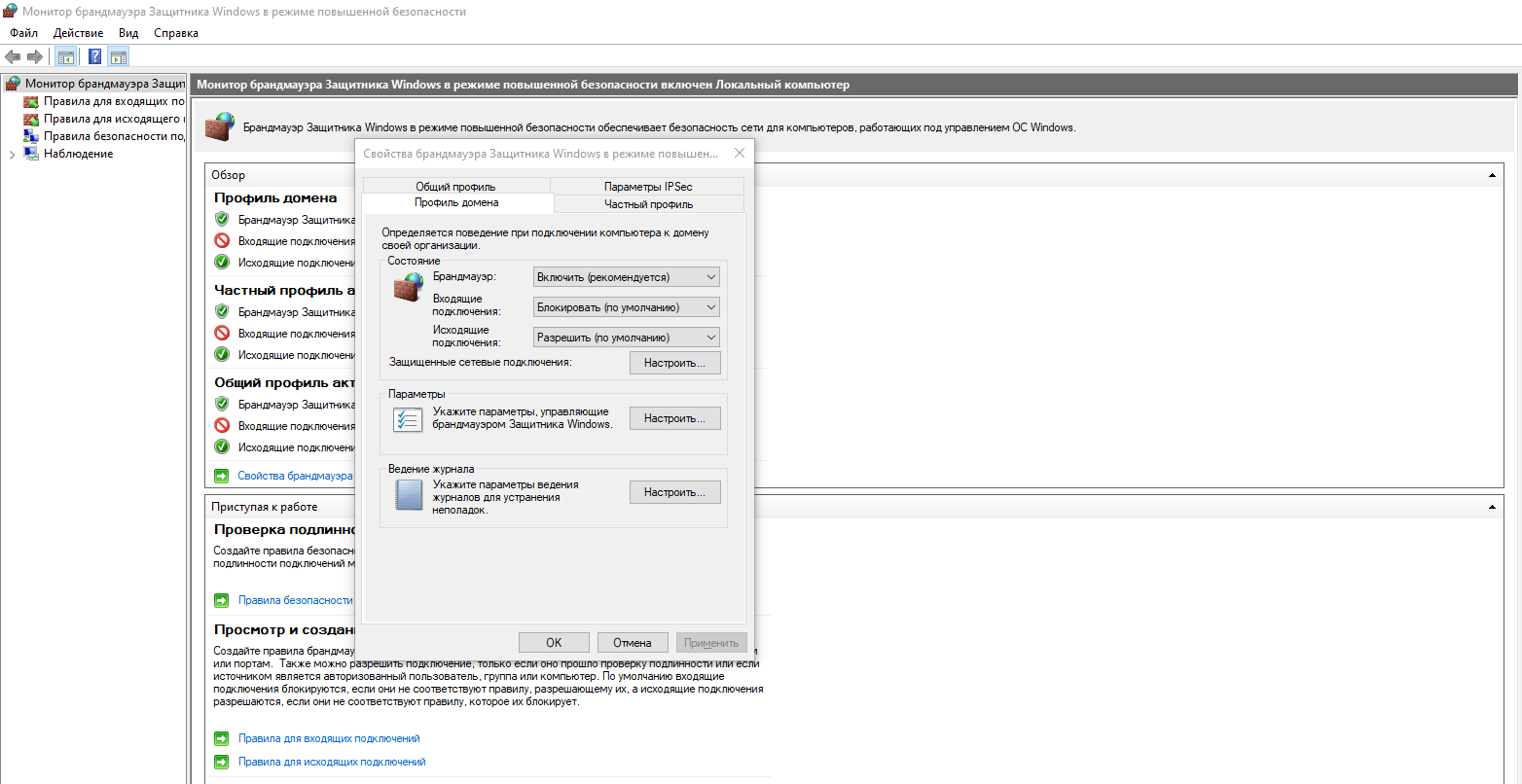The image size is (1522, 784).
Task: Click the Forward arrow toolbar icon
Action: (x=34, y=56)
